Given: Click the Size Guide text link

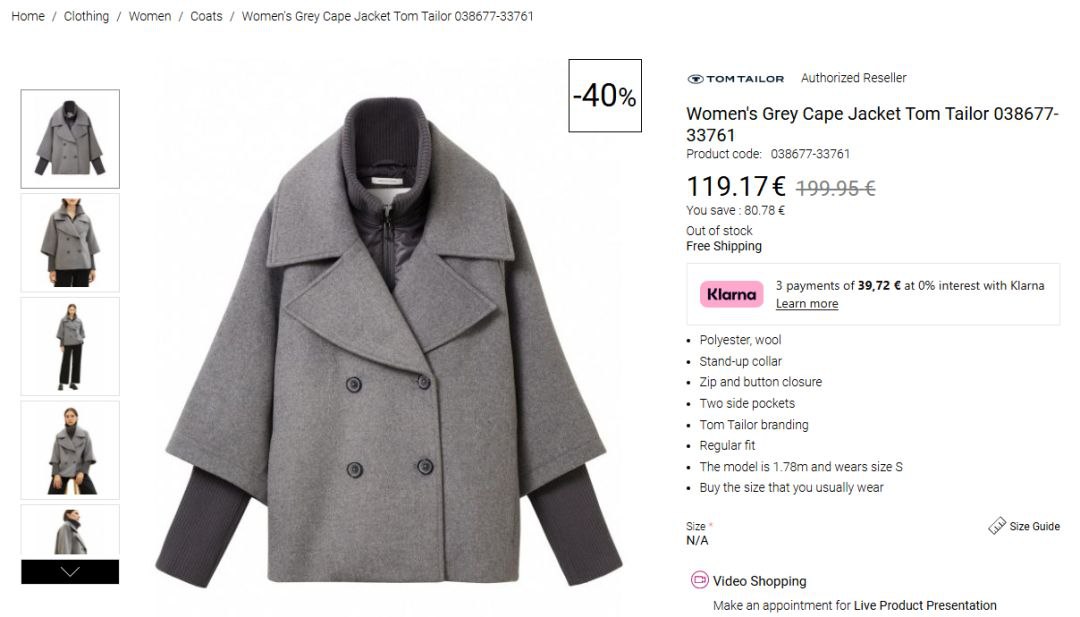Looking at the screenshot, I should click(1034, 526).
